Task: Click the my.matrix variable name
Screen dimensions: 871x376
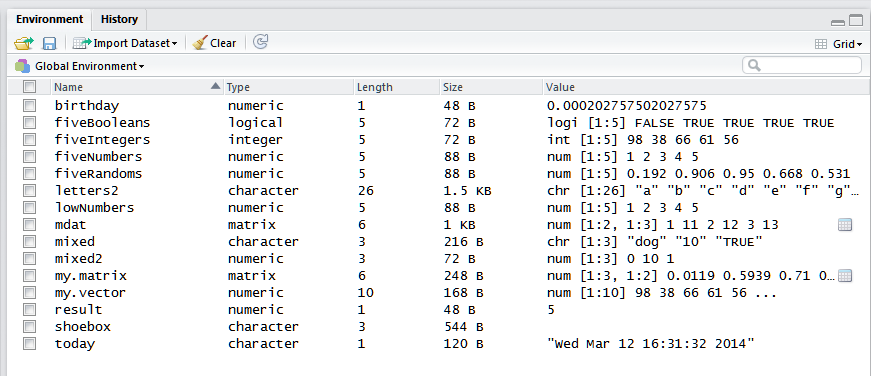Action: click(x=91, y=276)
